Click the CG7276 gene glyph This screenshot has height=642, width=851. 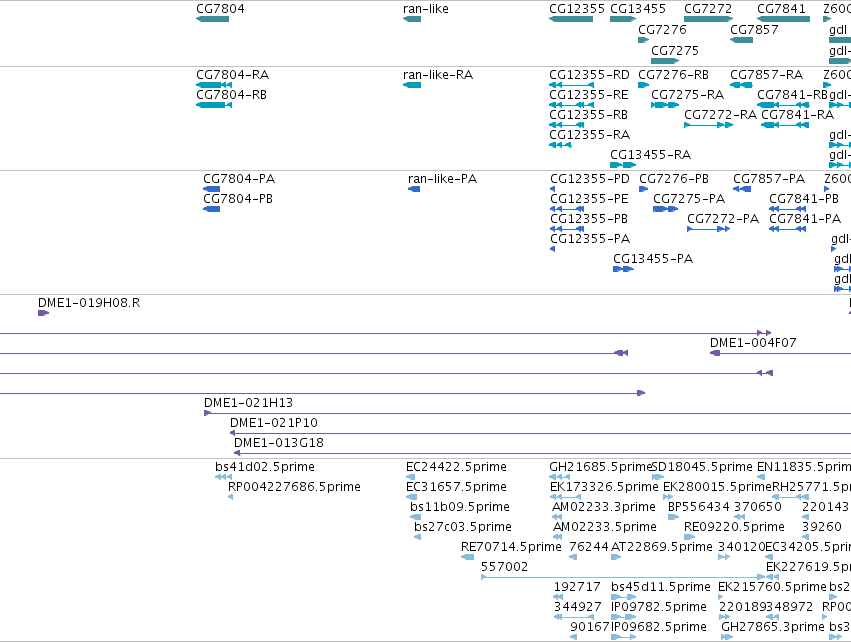pos(644,40)
